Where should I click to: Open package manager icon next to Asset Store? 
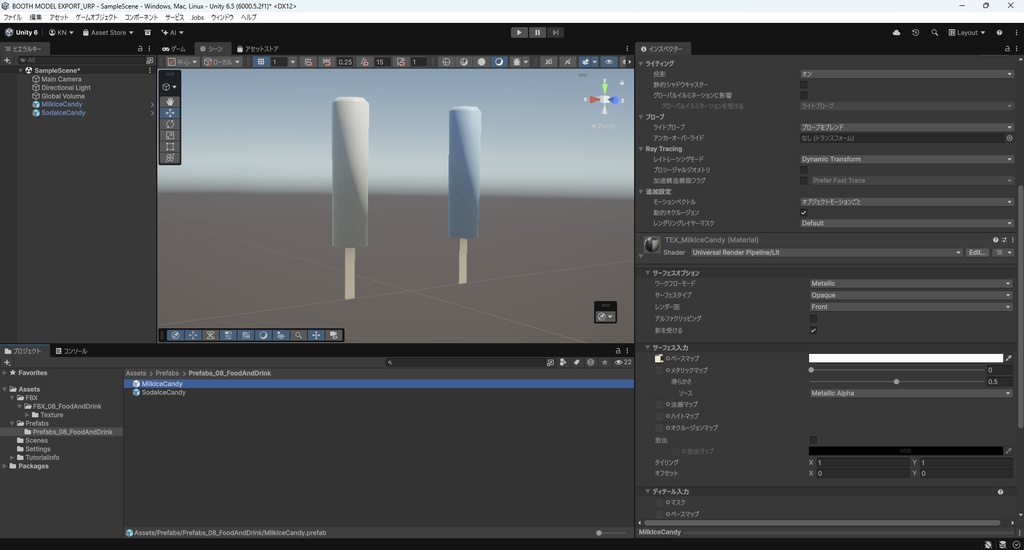(148, 33)
